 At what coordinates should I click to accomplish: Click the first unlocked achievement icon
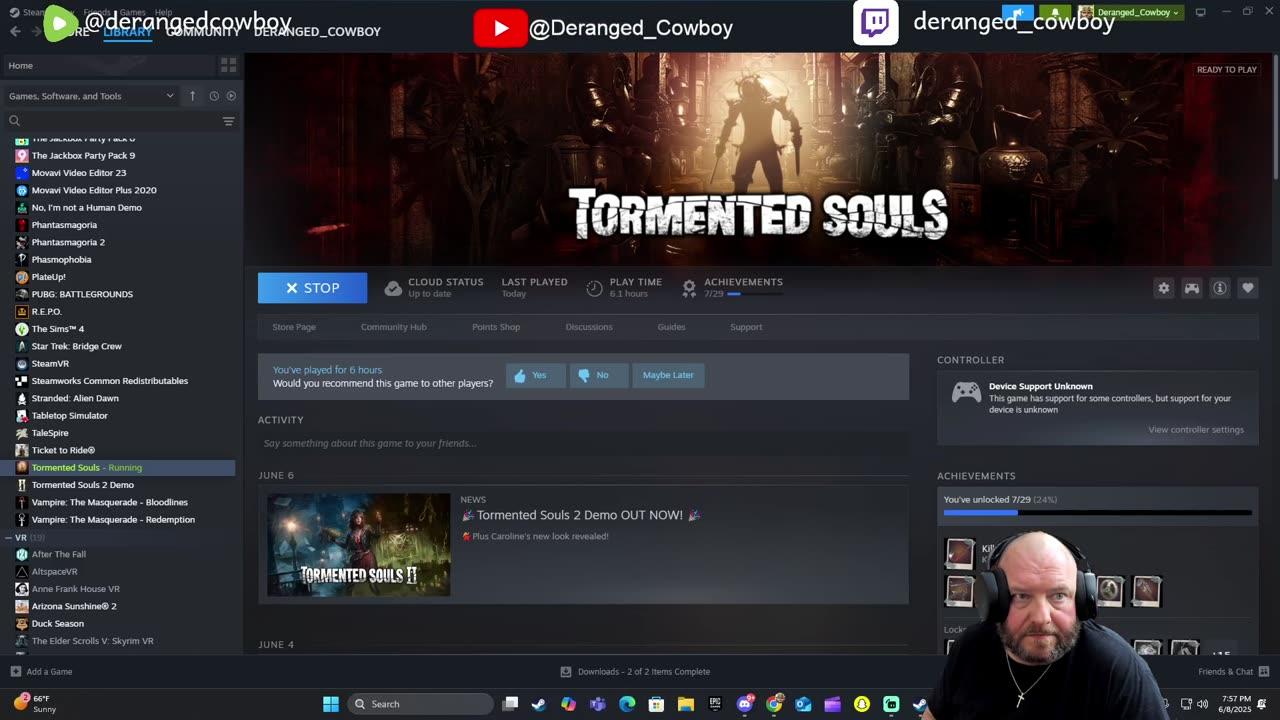960,553
